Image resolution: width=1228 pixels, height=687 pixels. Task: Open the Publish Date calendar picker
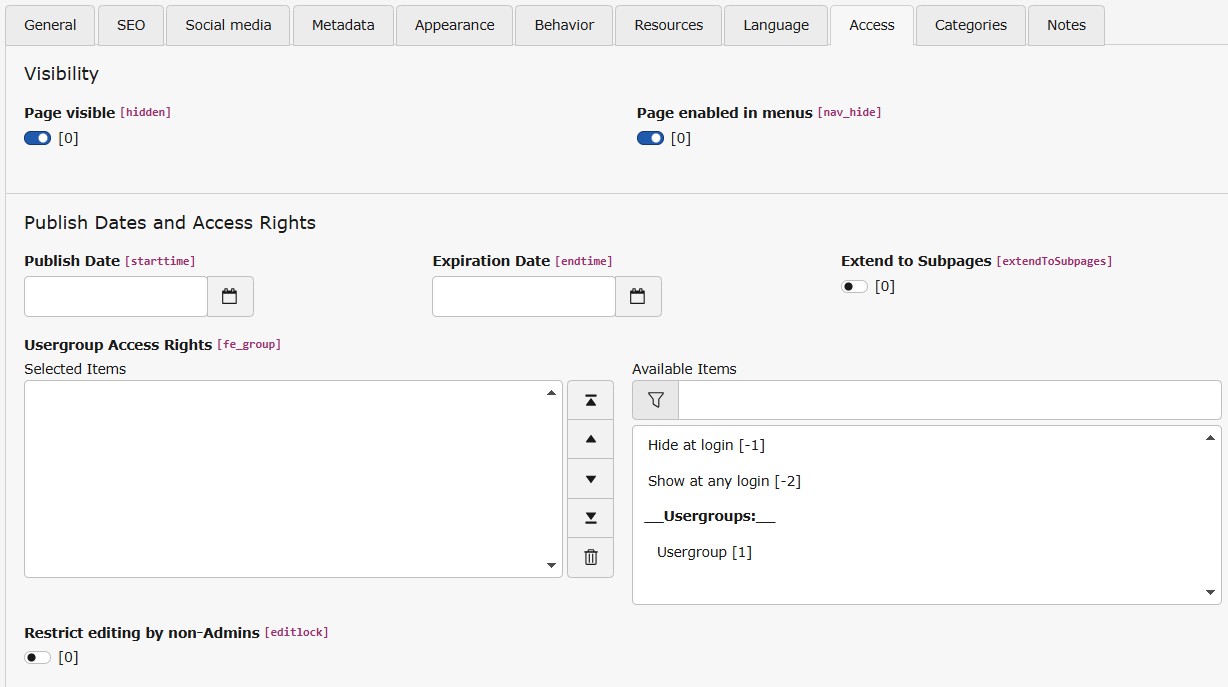pos(230,297)
